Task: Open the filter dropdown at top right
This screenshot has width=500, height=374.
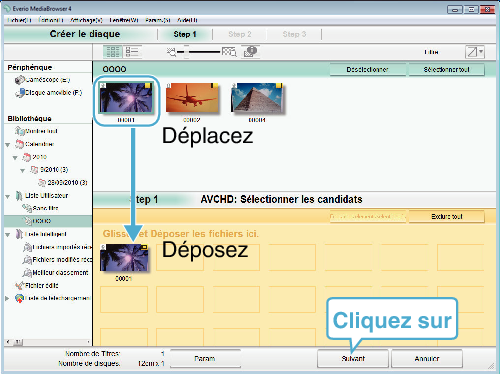Action: click(475, 52)
